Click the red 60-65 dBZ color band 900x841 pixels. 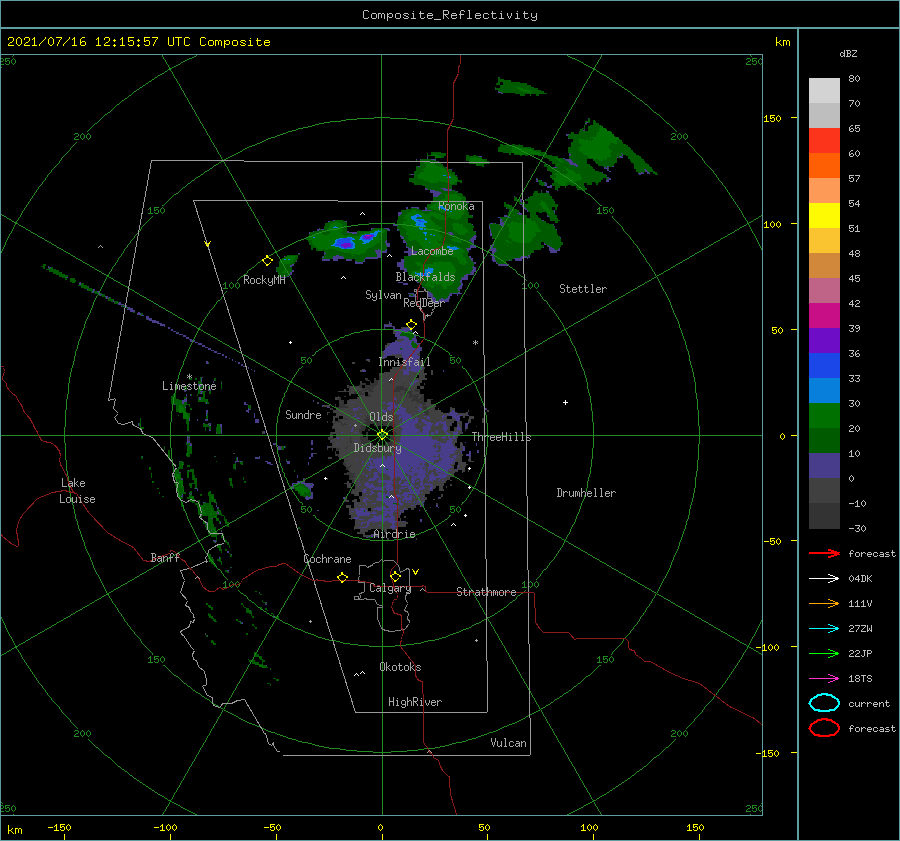coord(824,141)
